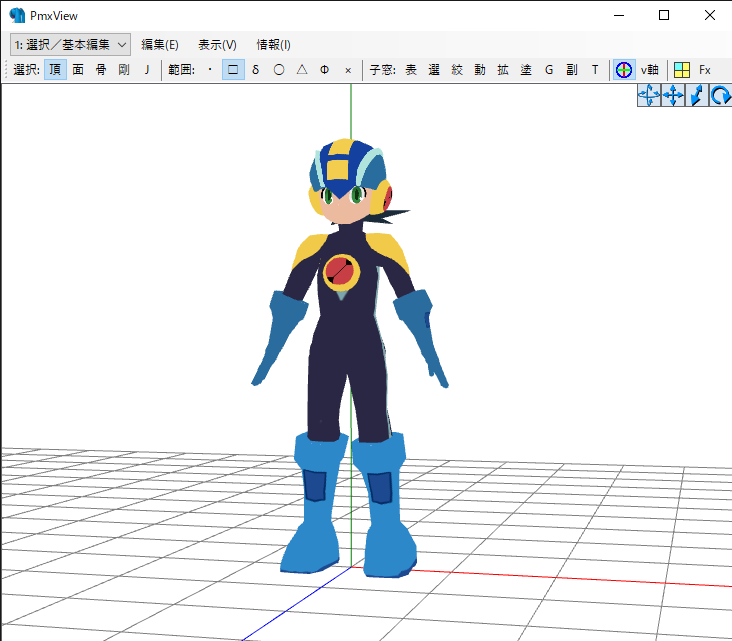Click the diagonal arrow zoom view icon
This screenshot has height=641, width=732.
pos(697,95)
